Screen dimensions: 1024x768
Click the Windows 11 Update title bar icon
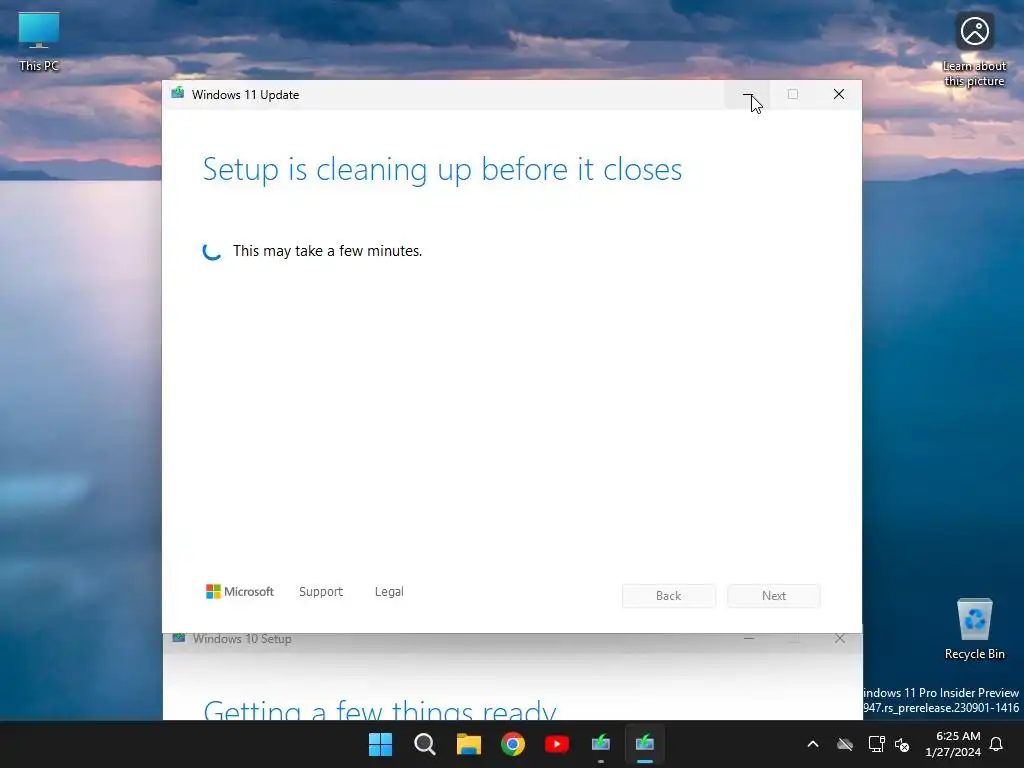point(178,93)
